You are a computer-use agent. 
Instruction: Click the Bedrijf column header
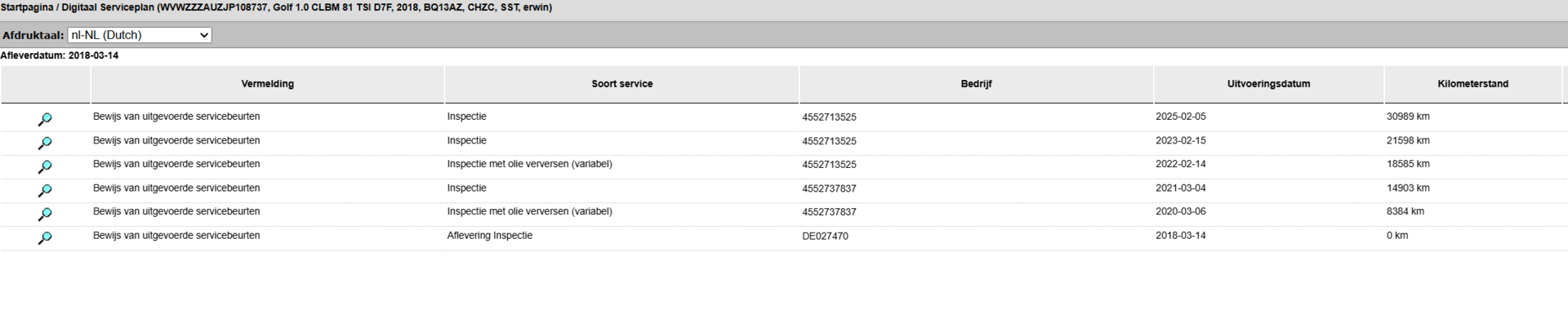click(x=976, y=84)
